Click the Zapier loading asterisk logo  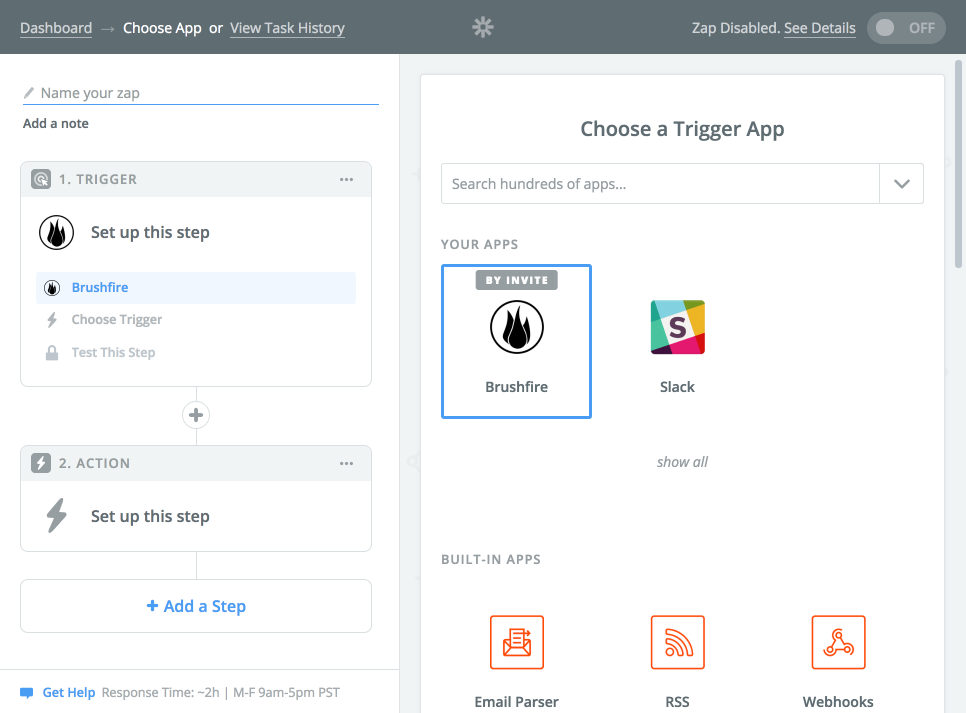pos(483,27)
